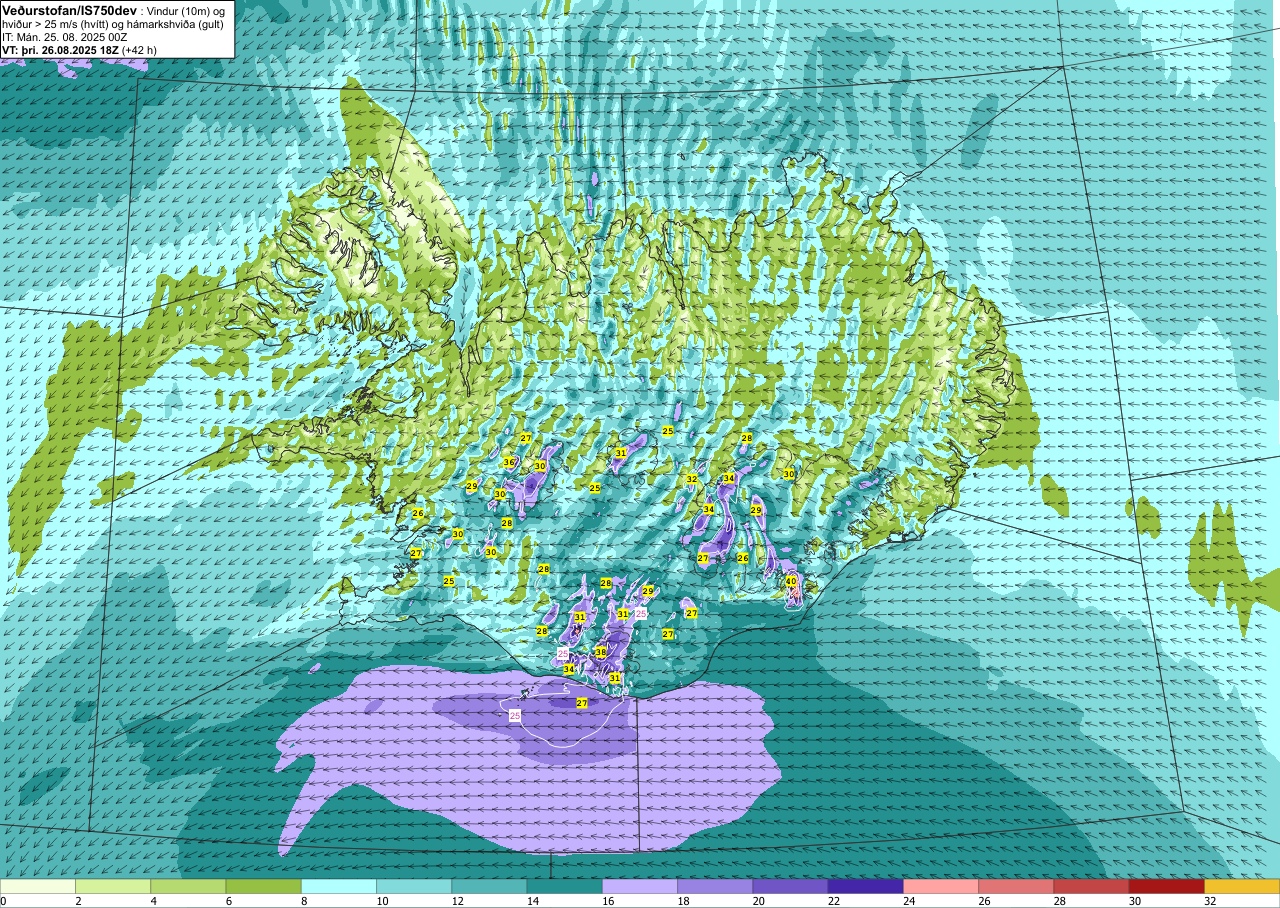
Task: Click the legend scale number 24
Action: (909, 901)
